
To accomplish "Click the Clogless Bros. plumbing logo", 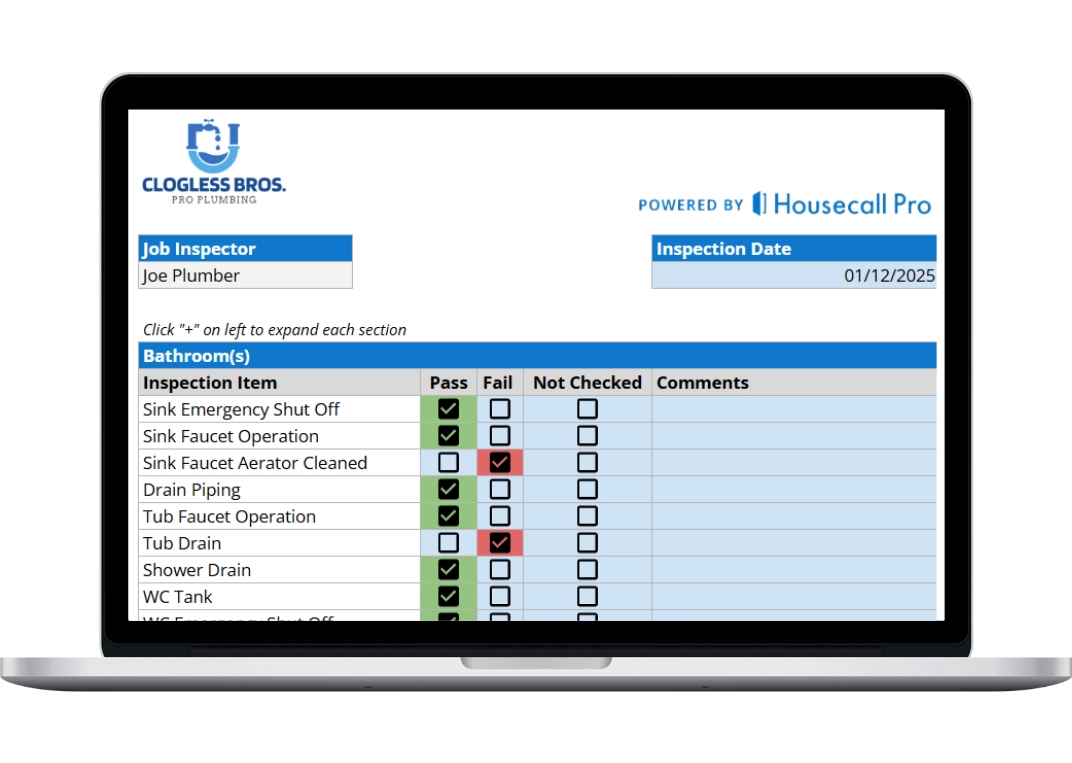I will 213,162.
